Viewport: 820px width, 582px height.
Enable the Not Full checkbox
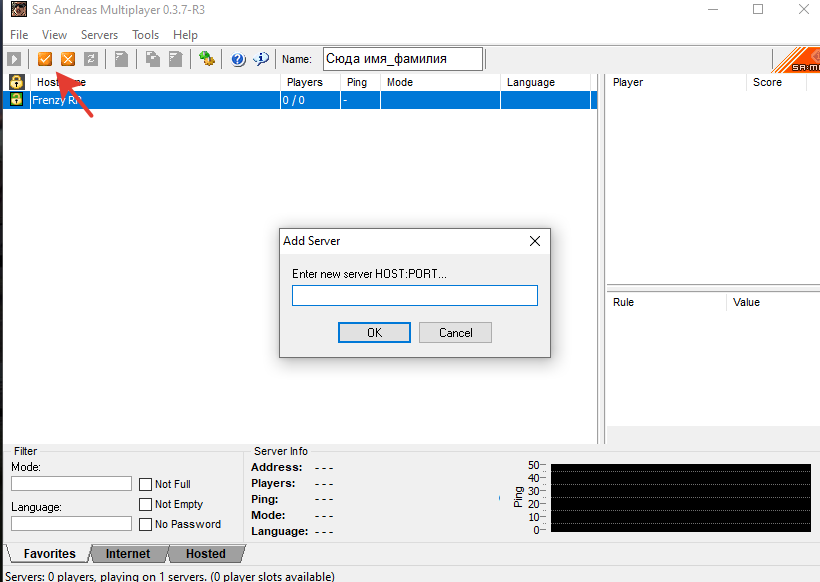tap(145, 484)
